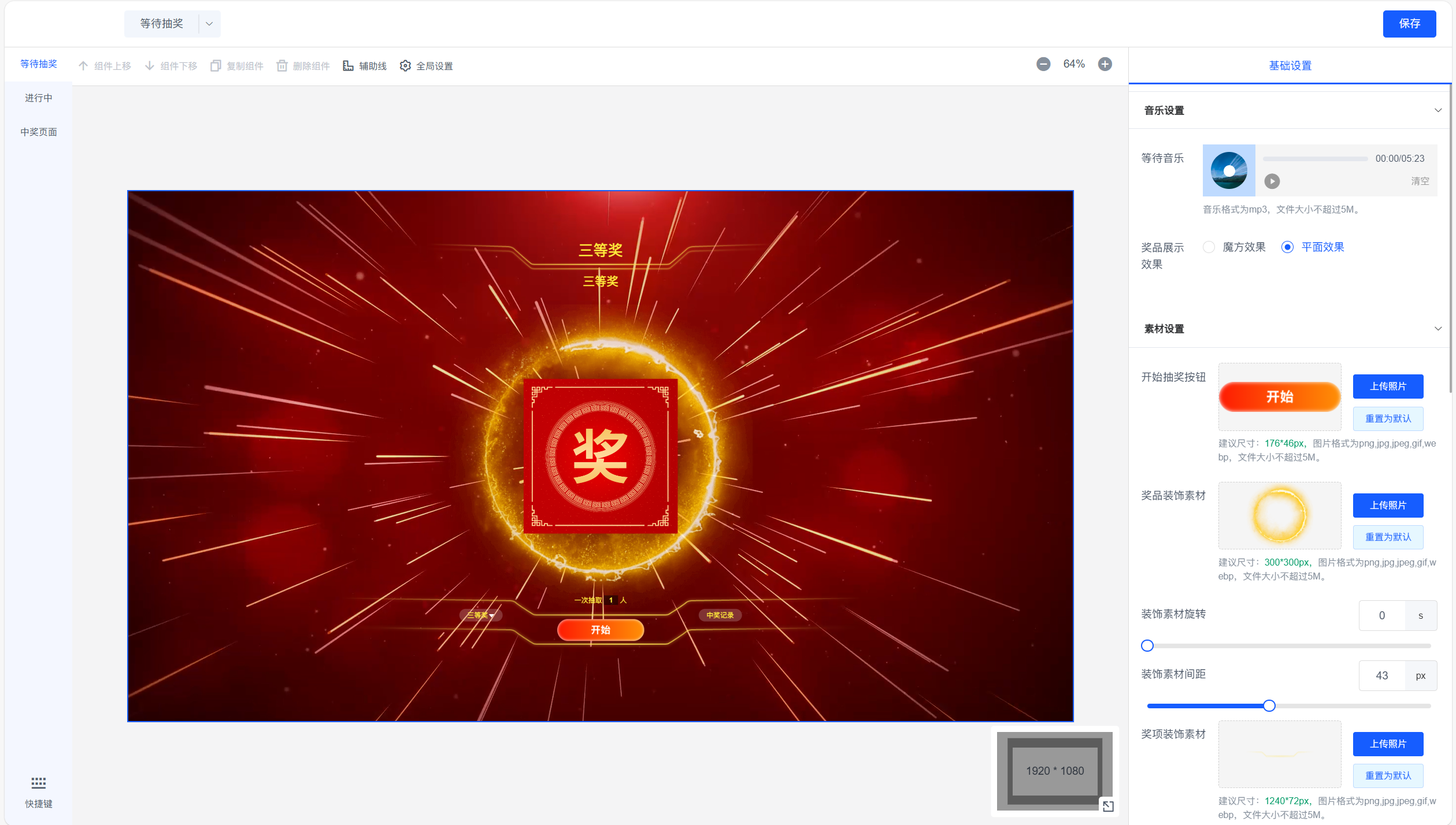Viewport: 1456px width, 825px height.
Task: Switch to the 进行中 page tab
Action: pos(39,98)
